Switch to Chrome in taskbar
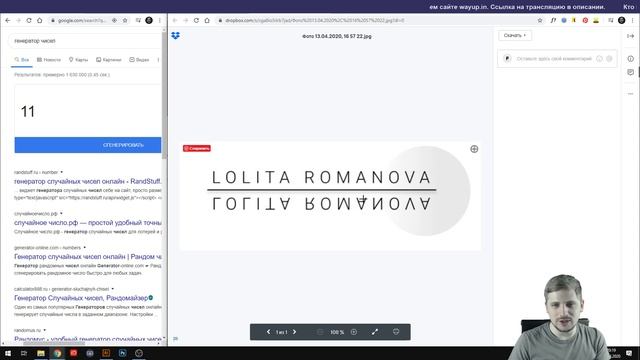This screenshot has height=360, width=640. point(57,353)
